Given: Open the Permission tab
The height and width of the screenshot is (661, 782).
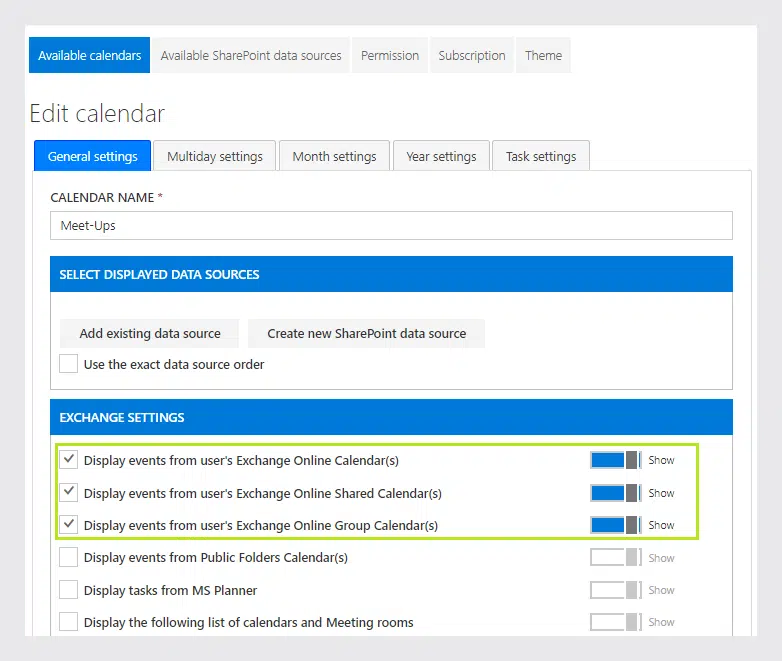Looking at the screenshot, I should 390,55.
